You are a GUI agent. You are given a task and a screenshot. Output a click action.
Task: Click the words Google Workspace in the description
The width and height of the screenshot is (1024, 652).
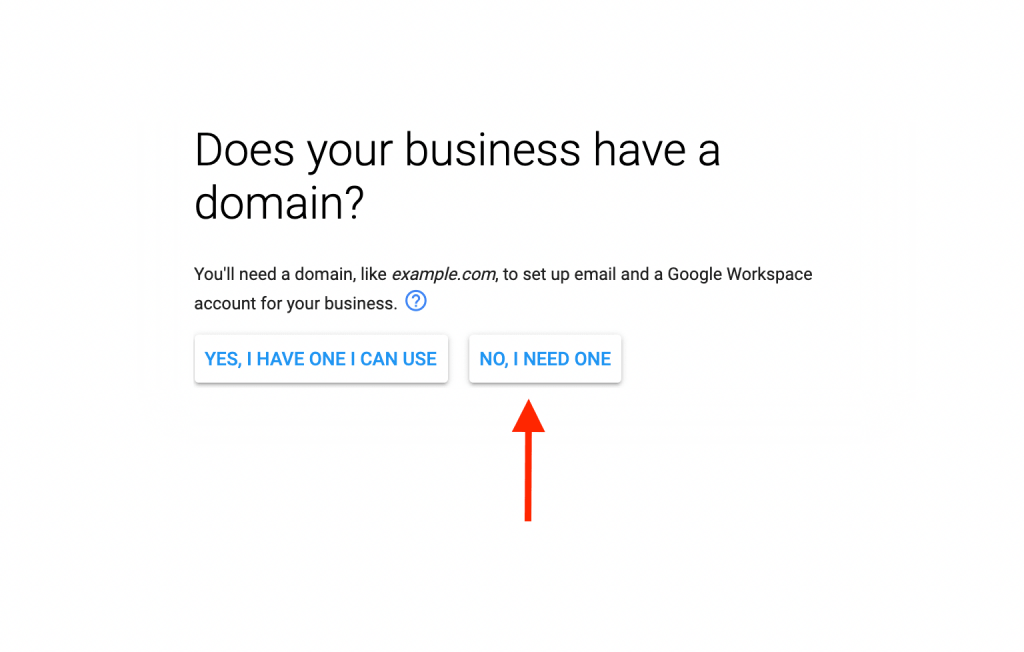tap(740, 274)
